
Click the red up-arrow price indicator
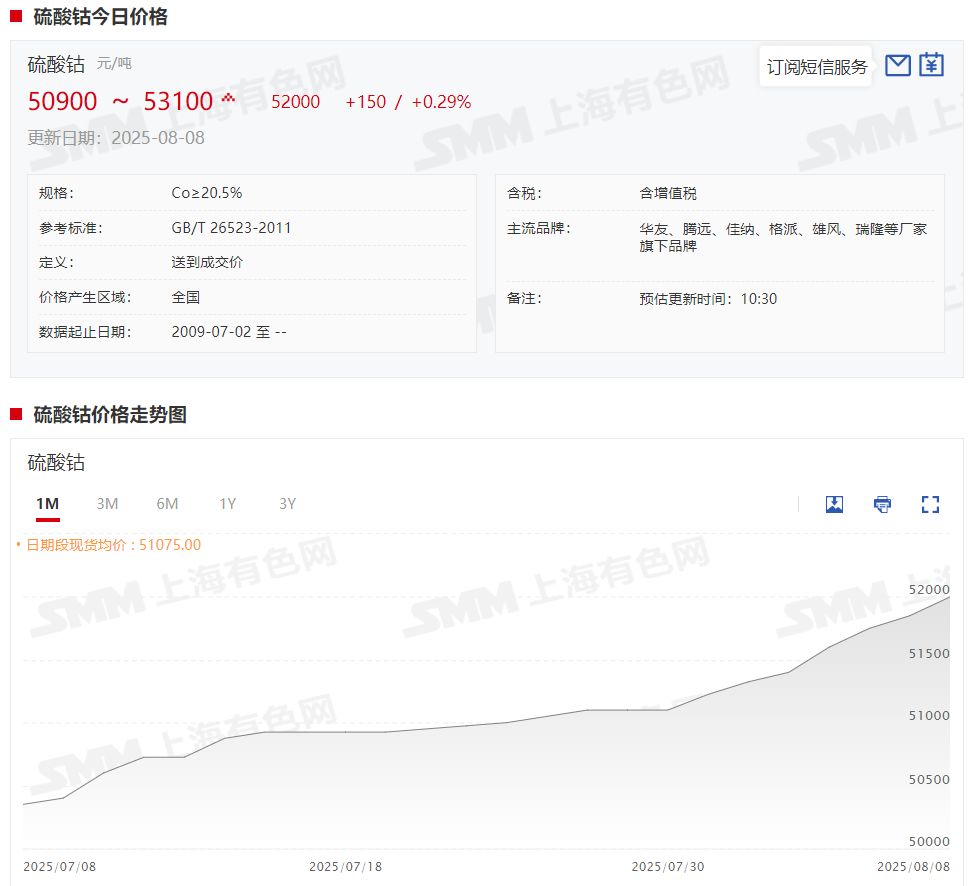coord(228,98)
